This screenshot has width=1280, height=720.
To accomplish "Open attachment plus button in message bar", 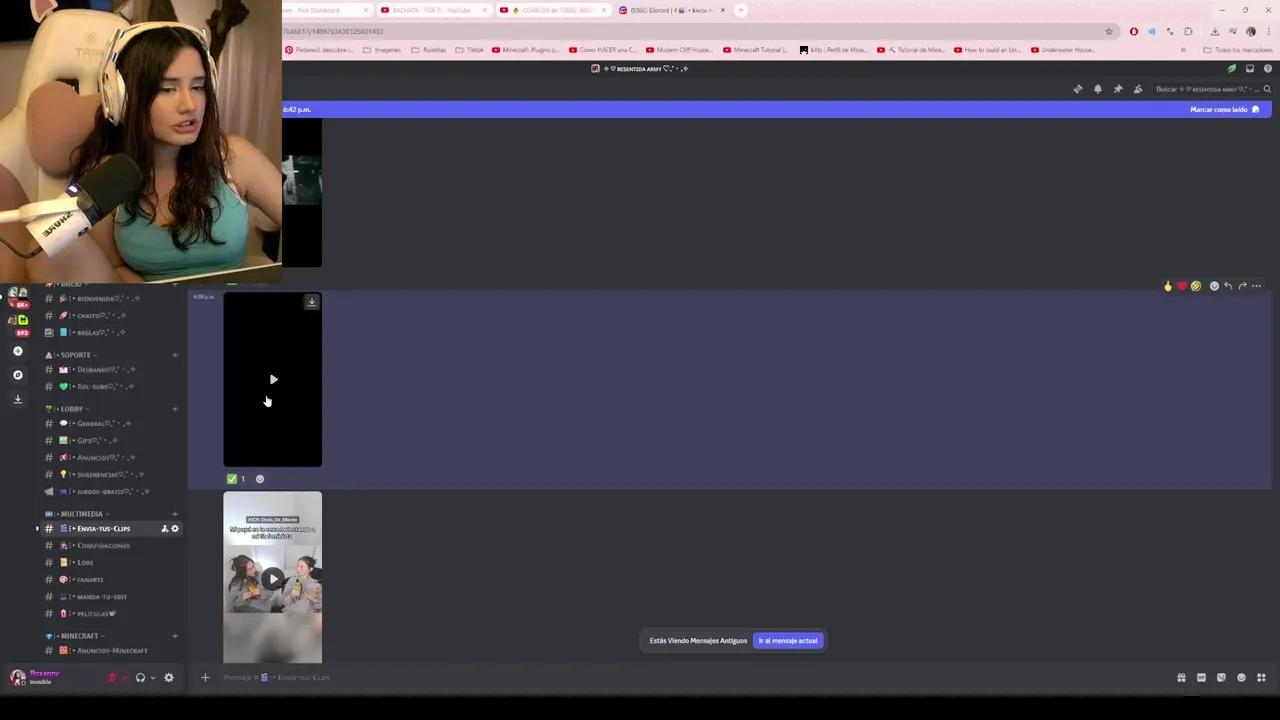I will pos(205,678).
